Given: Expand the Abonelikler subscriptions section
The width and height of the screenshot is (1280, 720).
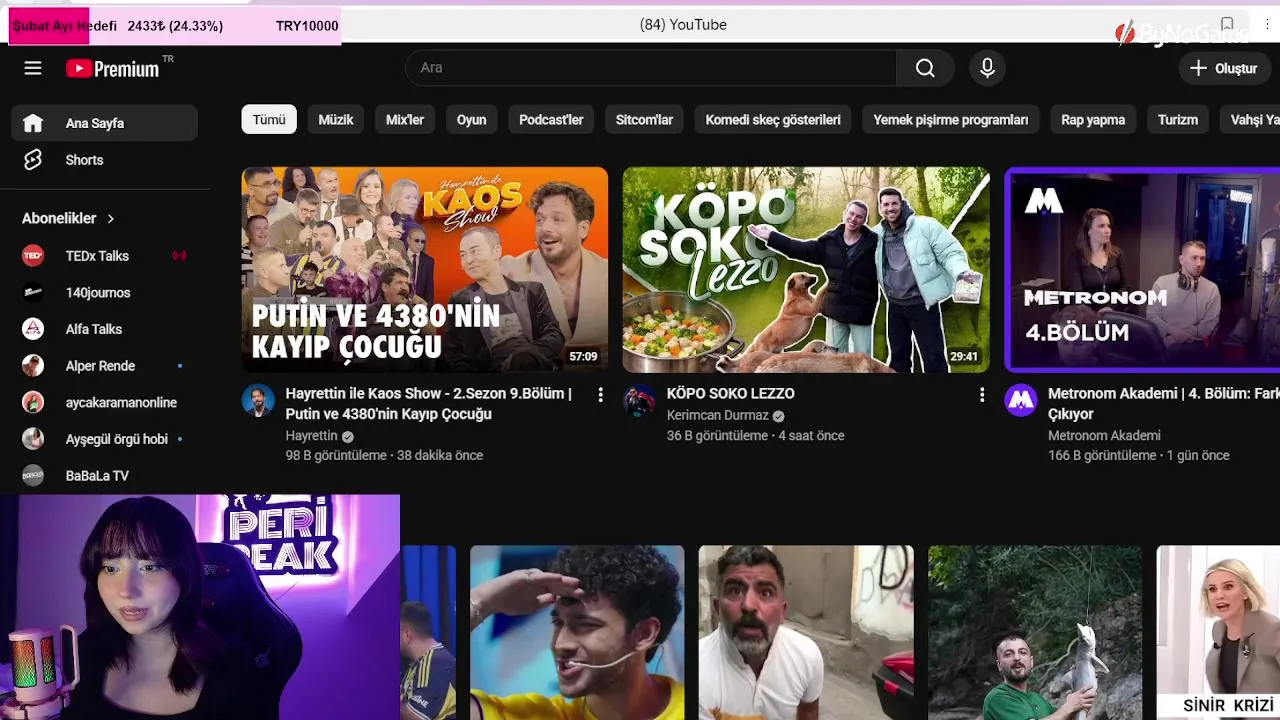Looking at the screenshot, I should [x=68, y=218].
